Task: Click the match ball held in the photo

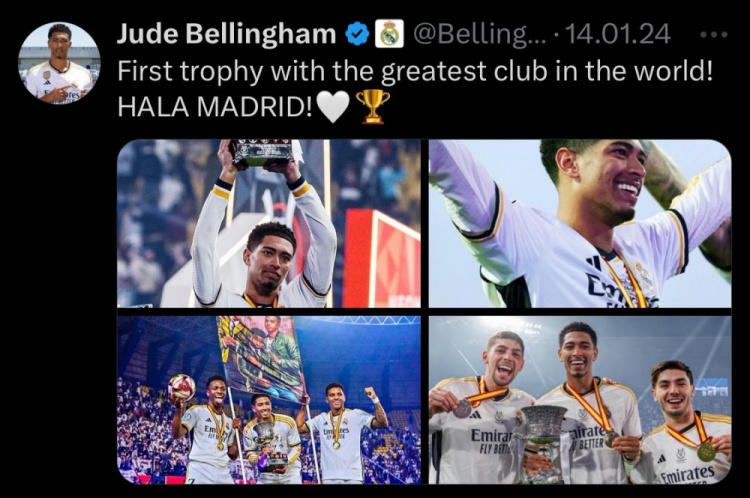Action: (x=181, y=387)
